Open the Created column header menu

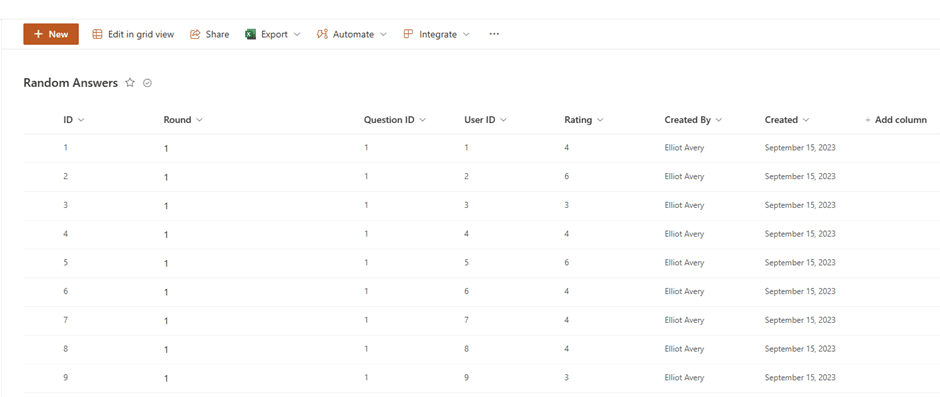coord(787,120)
